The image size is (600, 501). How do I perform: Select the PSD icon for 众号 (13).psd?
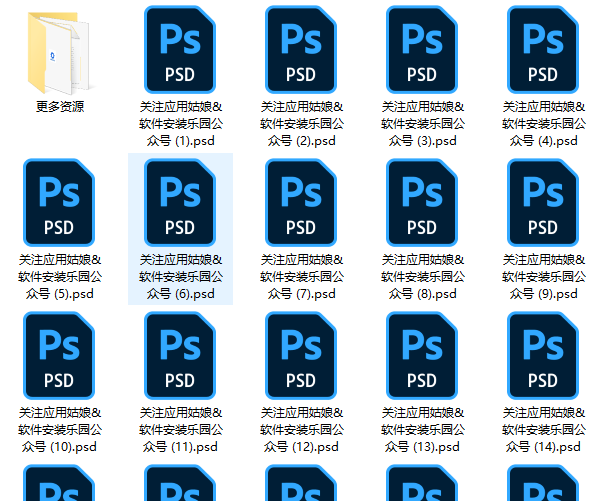[422, 356]
